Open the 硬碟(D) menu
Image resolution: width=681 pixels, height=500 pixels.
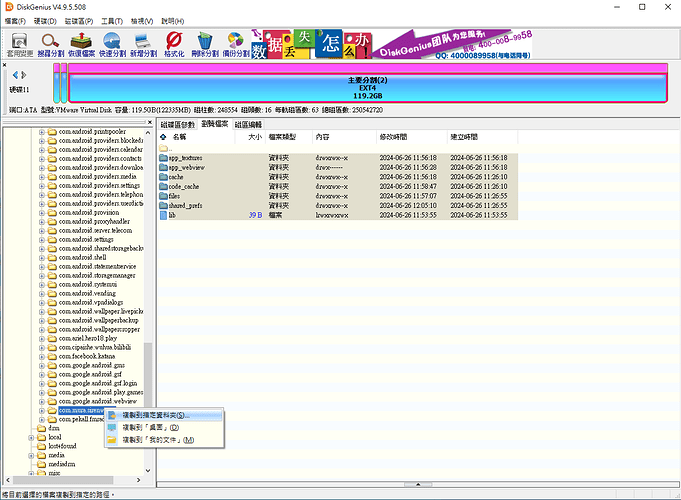45,21
